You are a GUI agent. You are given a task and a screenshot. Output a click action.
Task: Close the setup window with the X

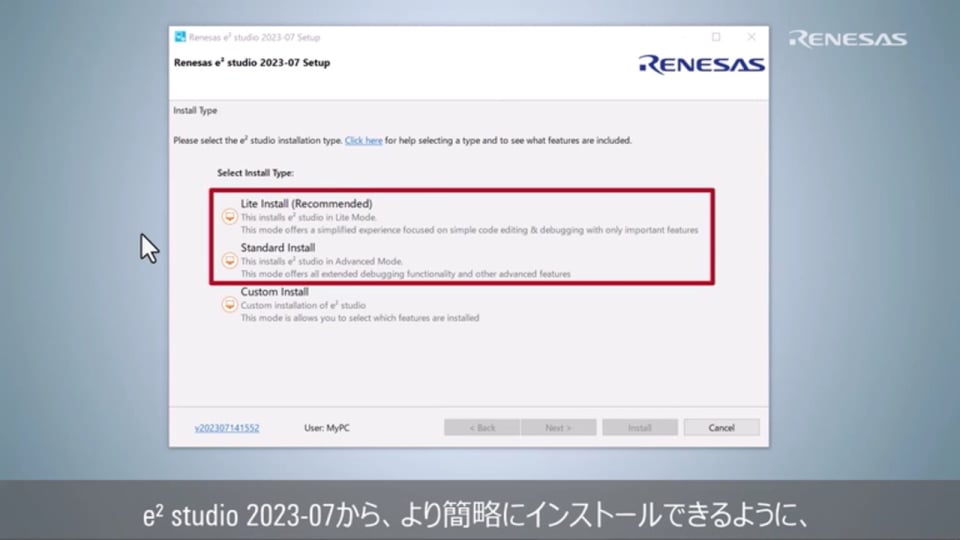[751, 37]
